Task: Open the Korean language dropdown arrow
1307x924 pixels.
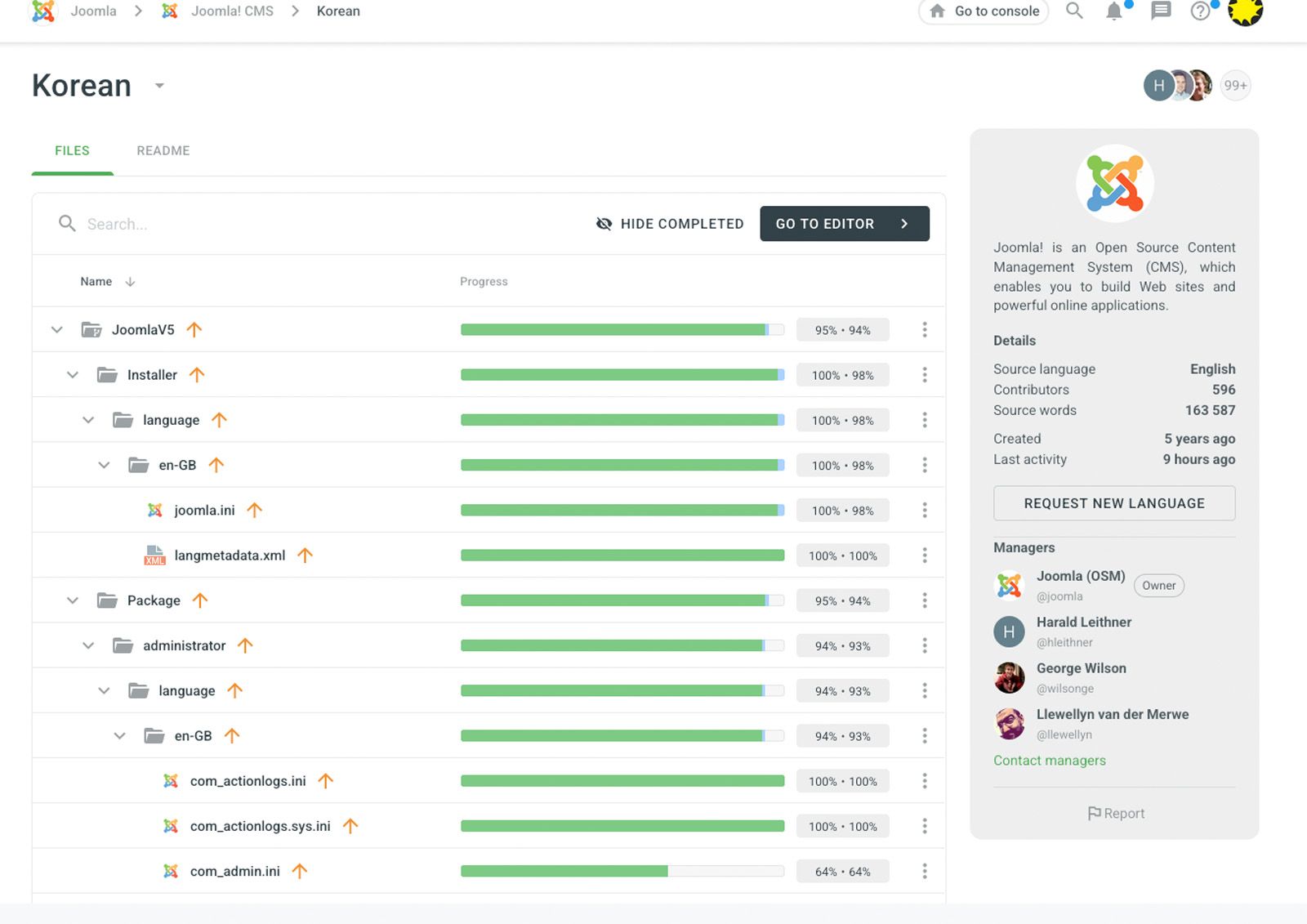Action: tap(159, 86)
